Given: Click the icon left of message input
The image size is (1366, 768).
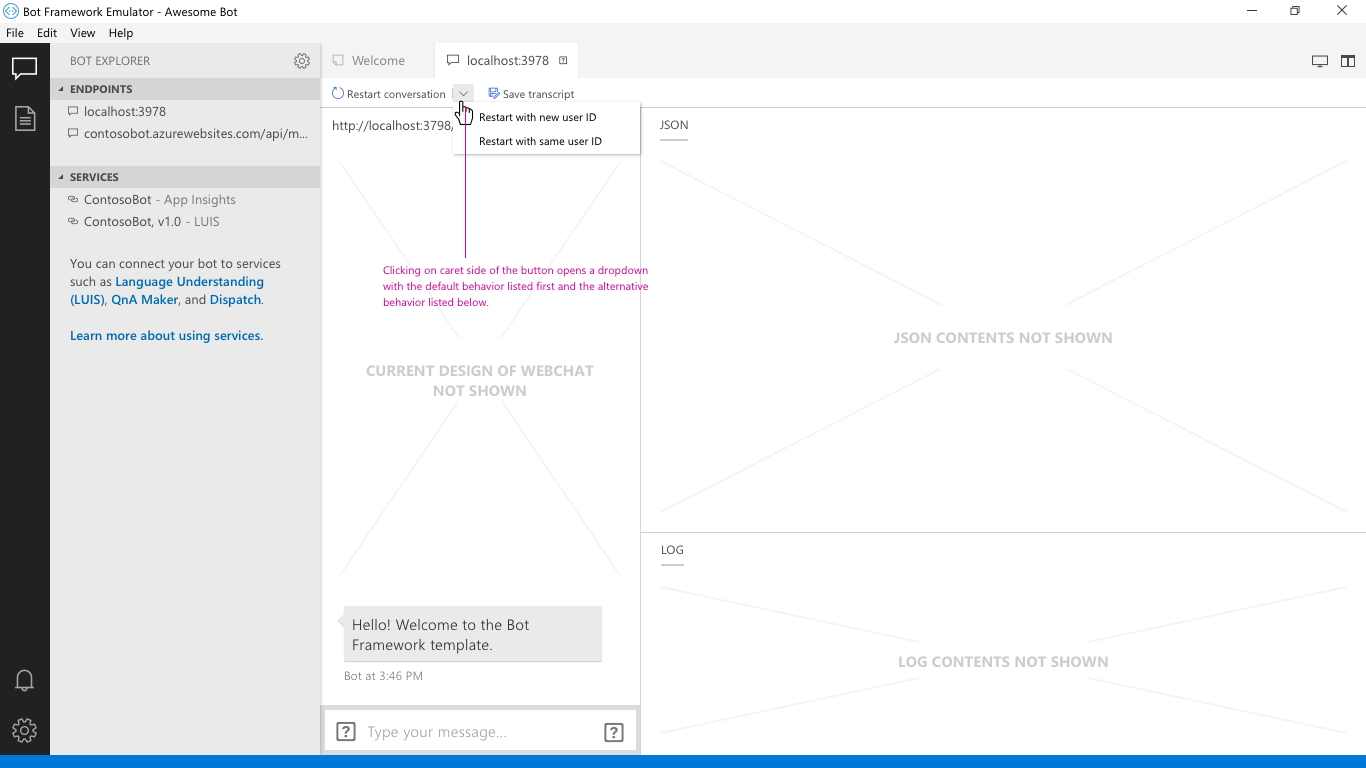Looking at the screenshot, I should (346, 732).
